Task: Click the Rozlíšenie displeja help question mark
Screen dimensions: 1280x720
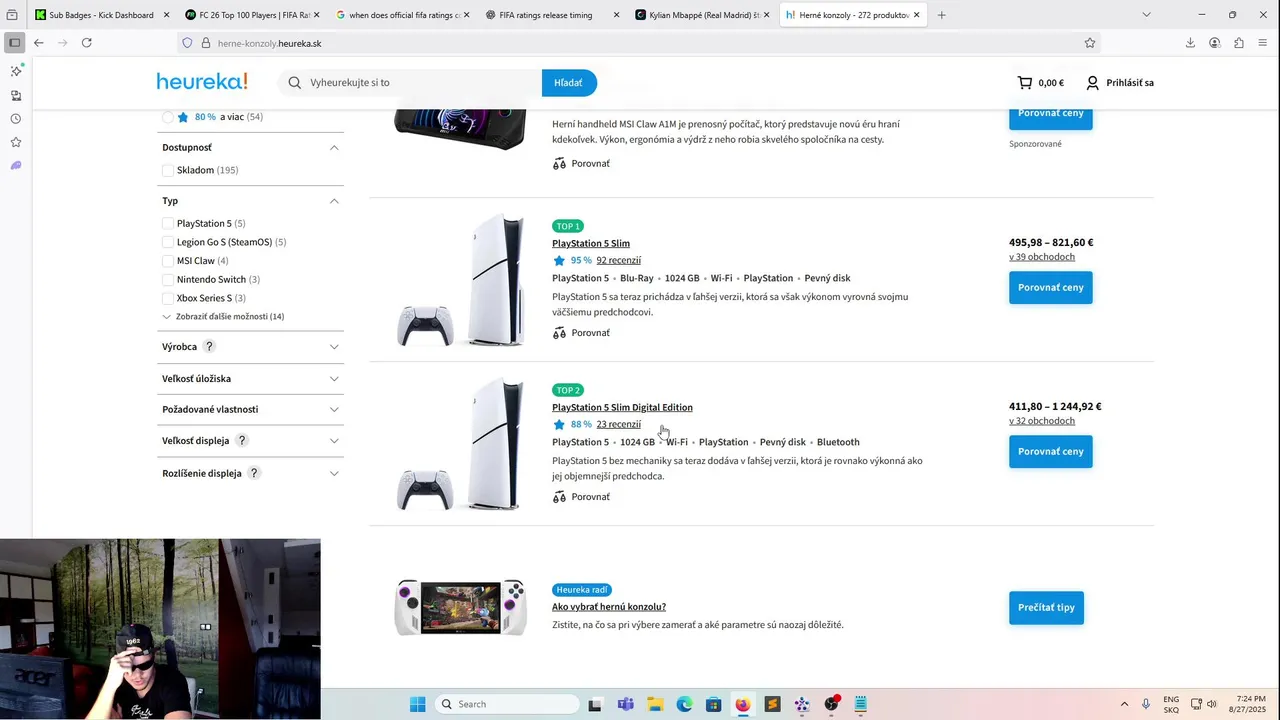Action: click(x=254, y=473)
